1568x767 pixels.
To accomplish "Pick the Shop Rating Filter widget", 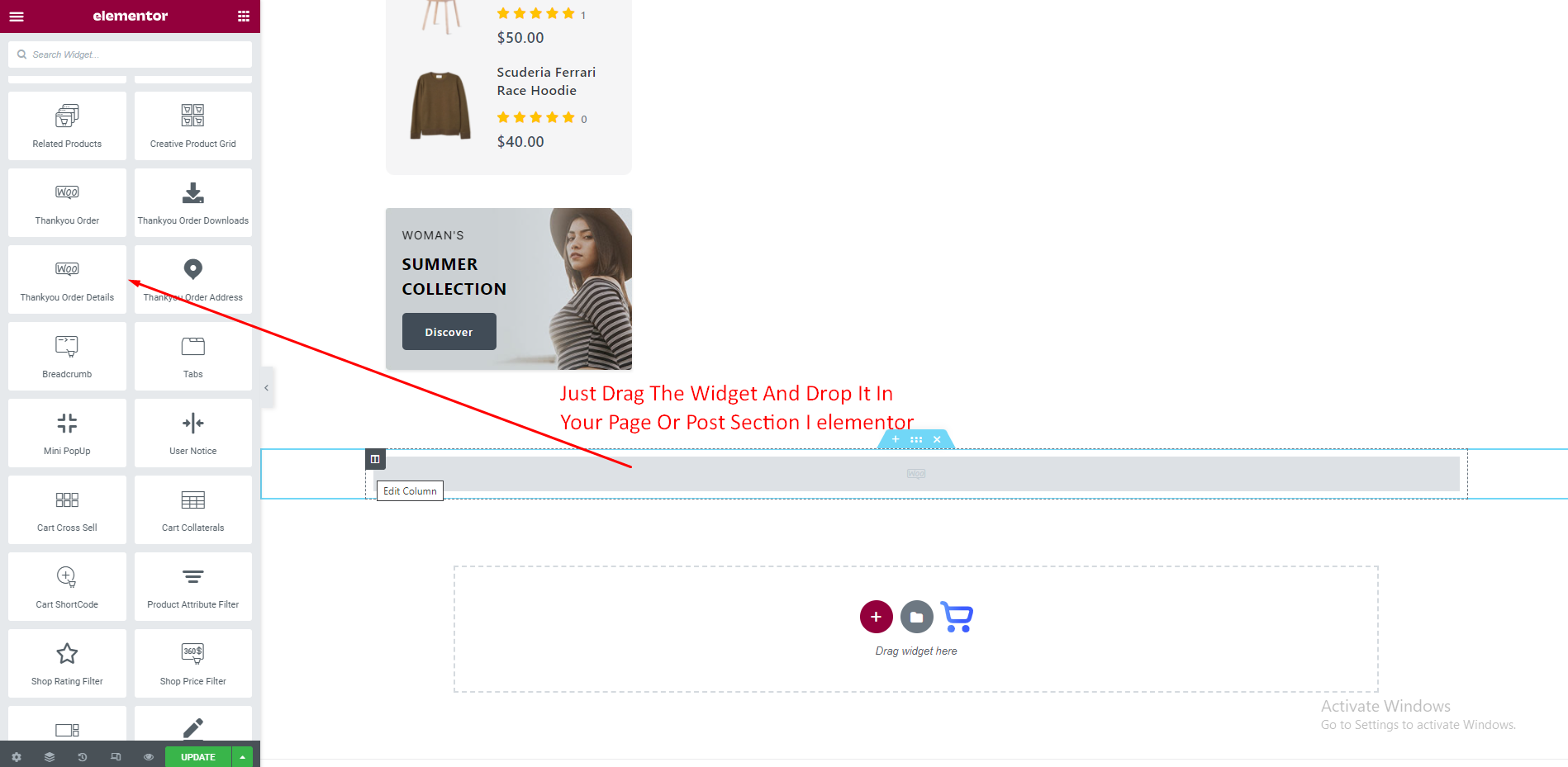I will [x=67, y=663].
